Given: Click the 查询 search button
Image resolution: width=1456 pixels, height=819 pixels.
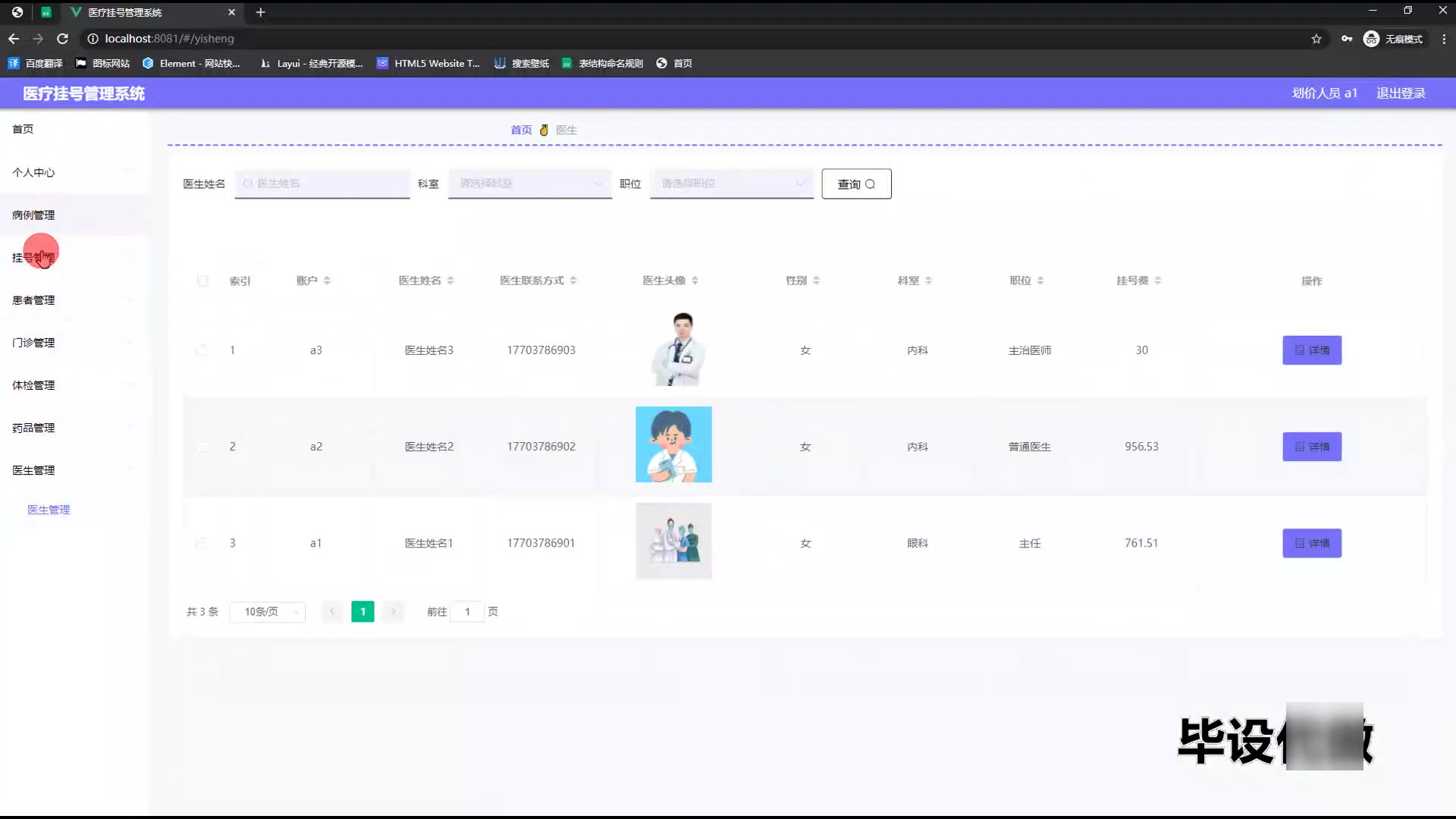Looking at the screenshot, I should (x=856, y=184).
